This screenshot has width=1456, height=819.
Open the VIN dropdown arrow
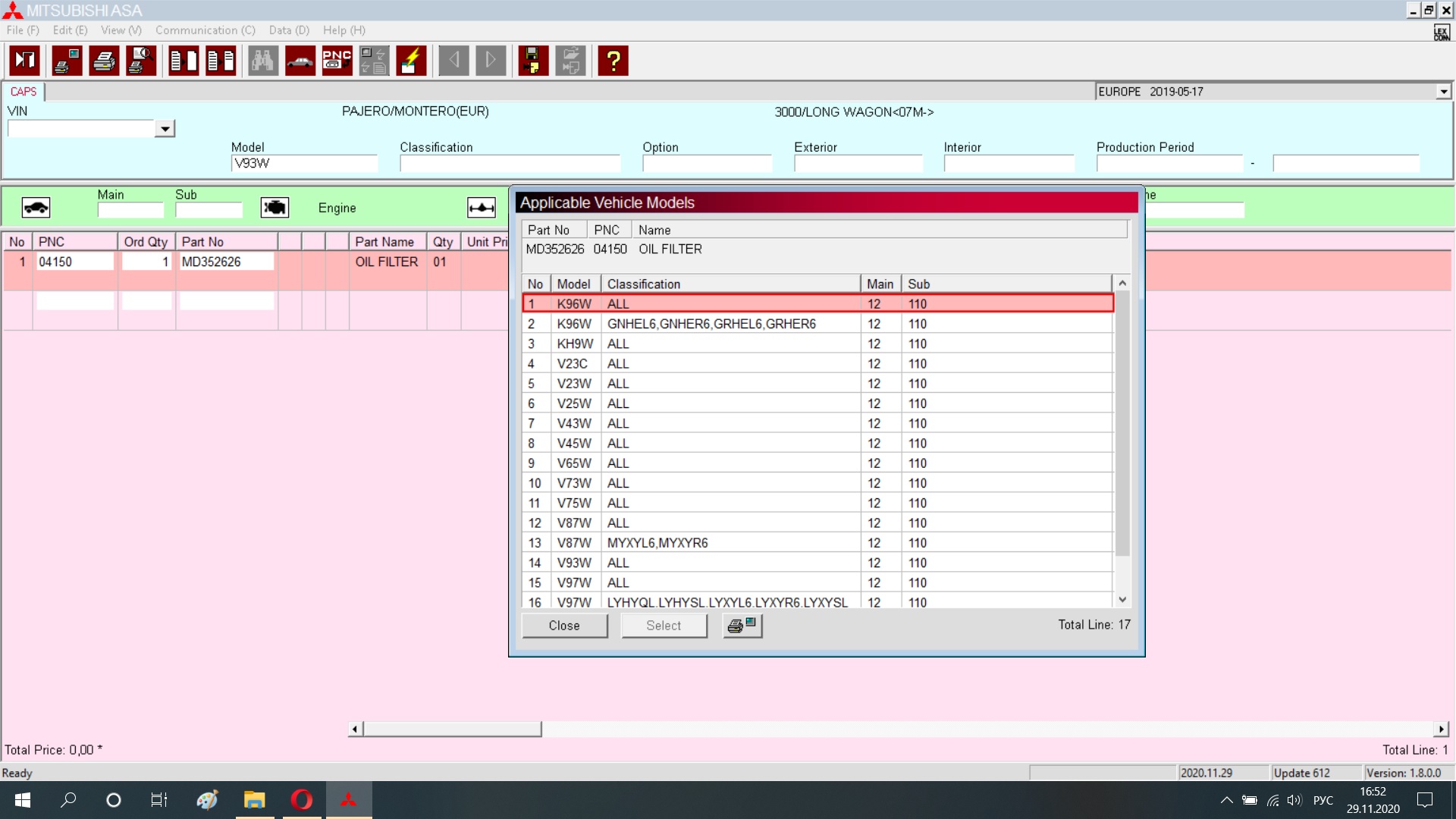165,129
